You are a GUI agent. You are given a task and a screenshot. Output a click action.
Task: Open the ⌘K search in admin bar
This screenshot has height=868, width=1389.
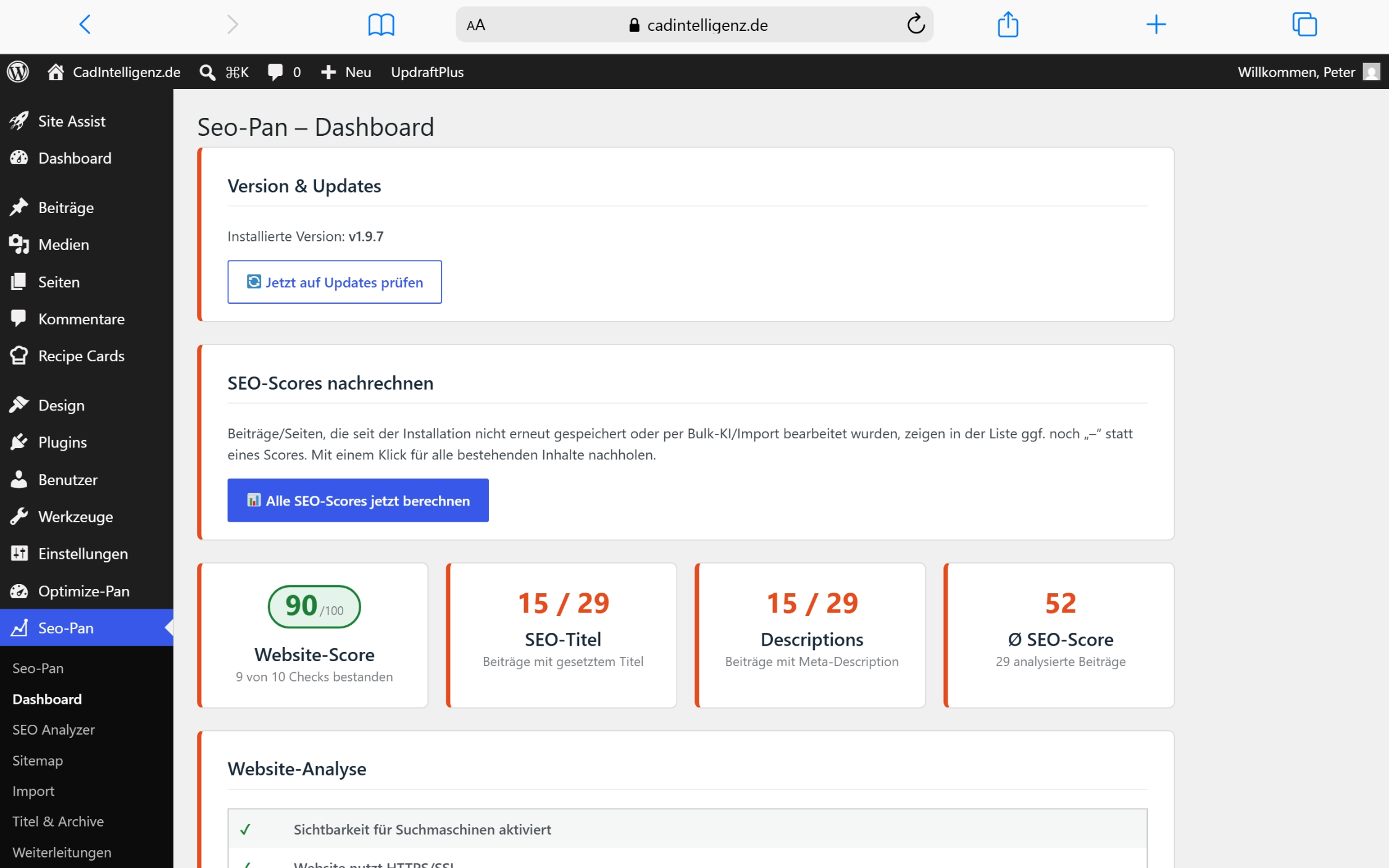click(x=224, y=72)
